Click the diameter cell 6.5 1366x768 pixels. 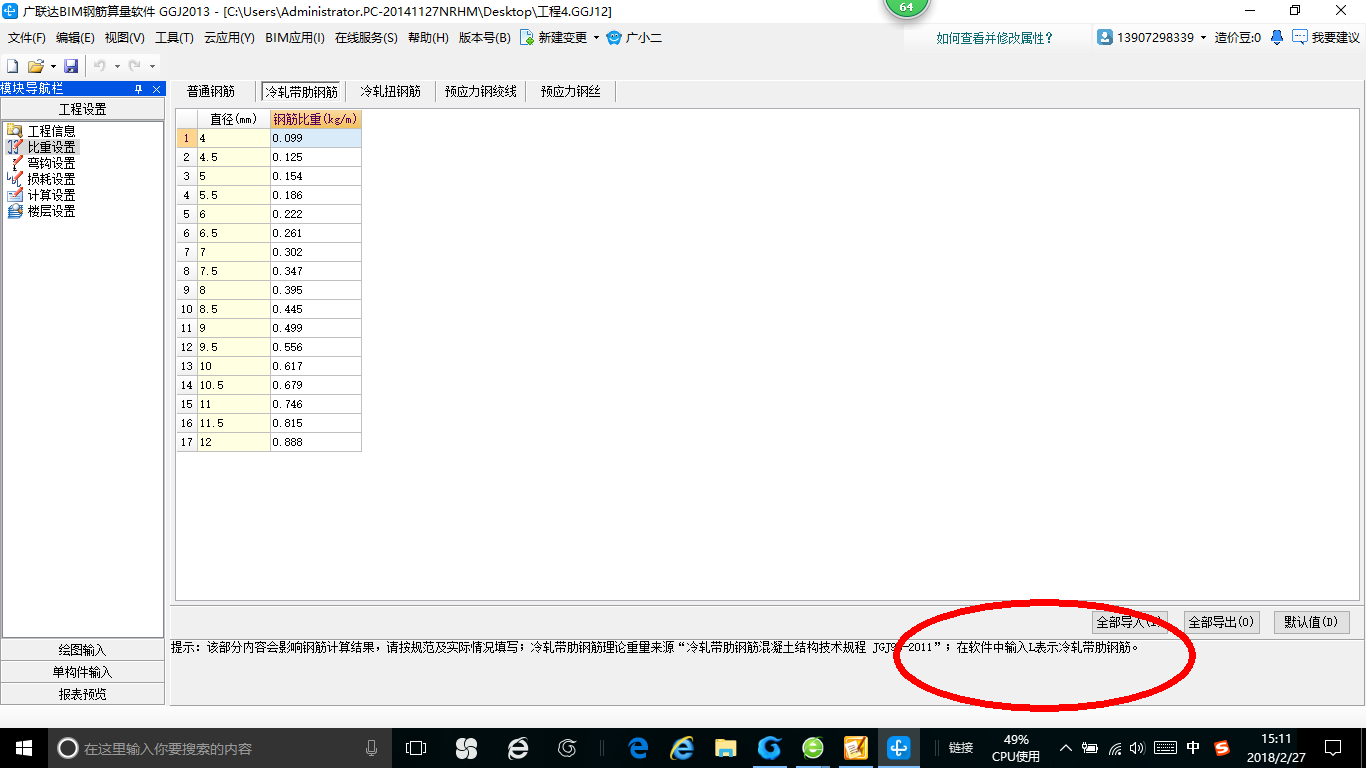(234, 233)
